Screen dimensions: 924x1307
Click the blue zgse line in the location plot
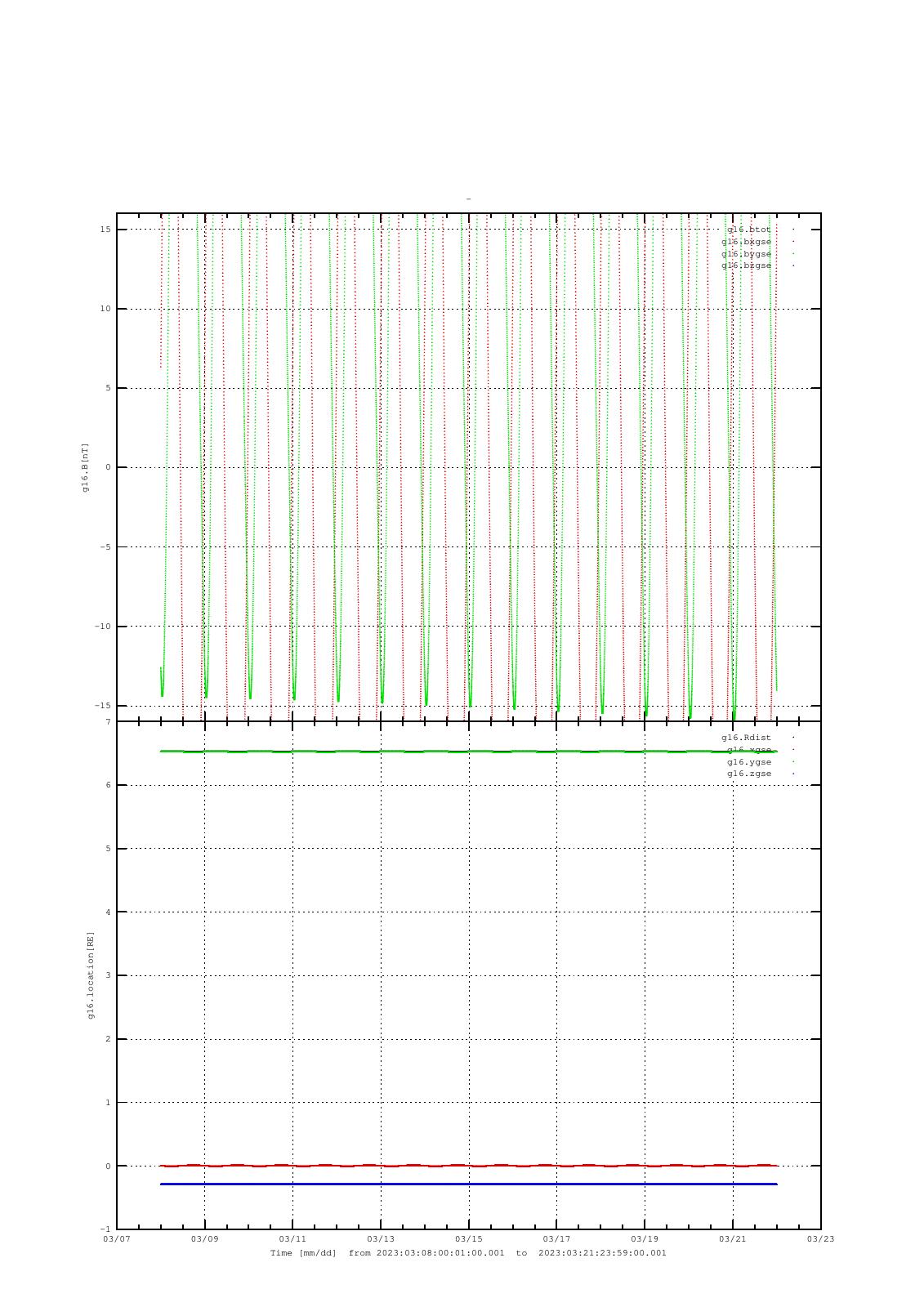pyautogui.click(x=469, y=1184)
